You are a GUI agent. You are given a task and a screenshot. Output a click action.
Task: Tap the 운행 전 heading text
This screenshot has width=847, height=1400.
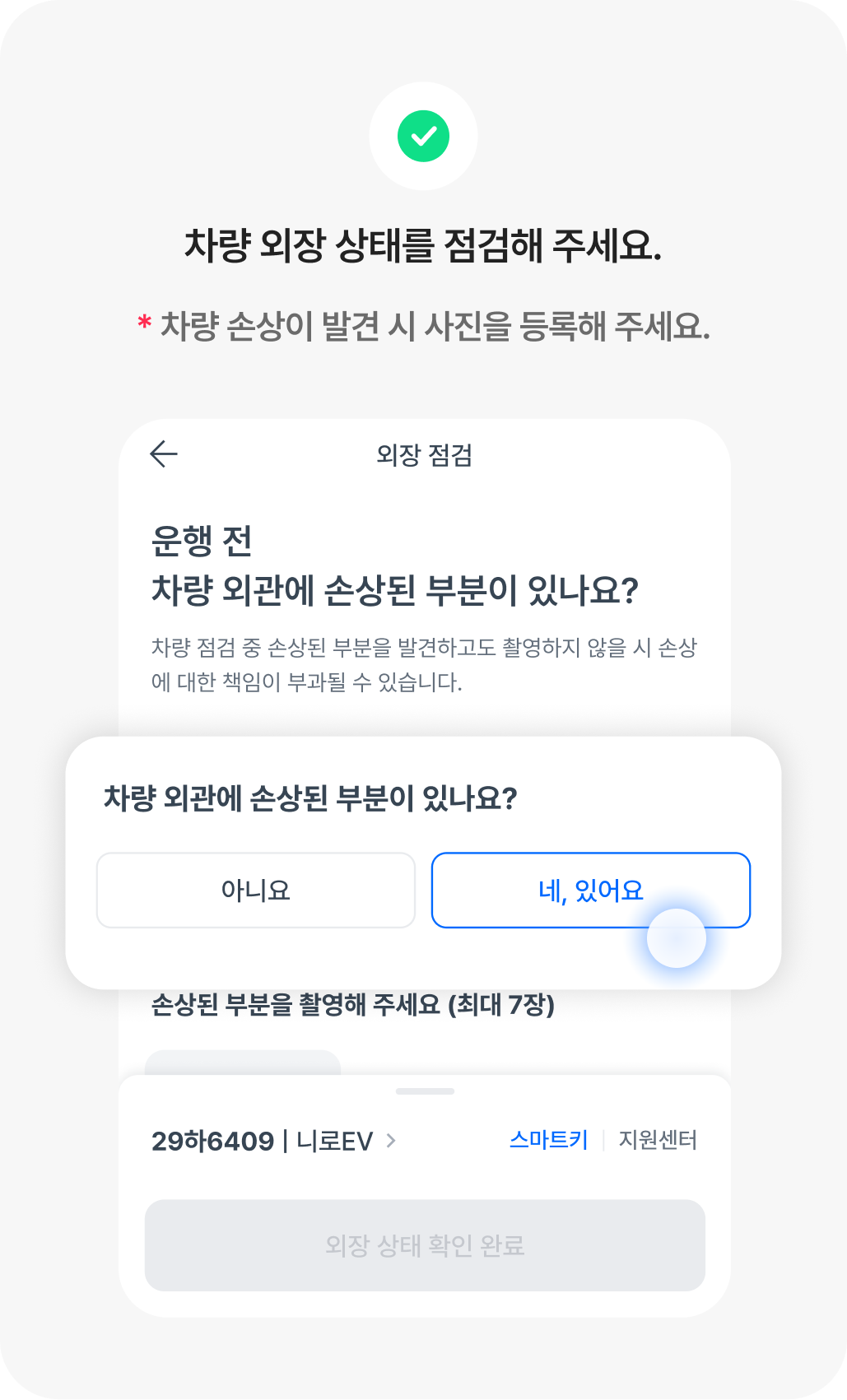(202, 541)
